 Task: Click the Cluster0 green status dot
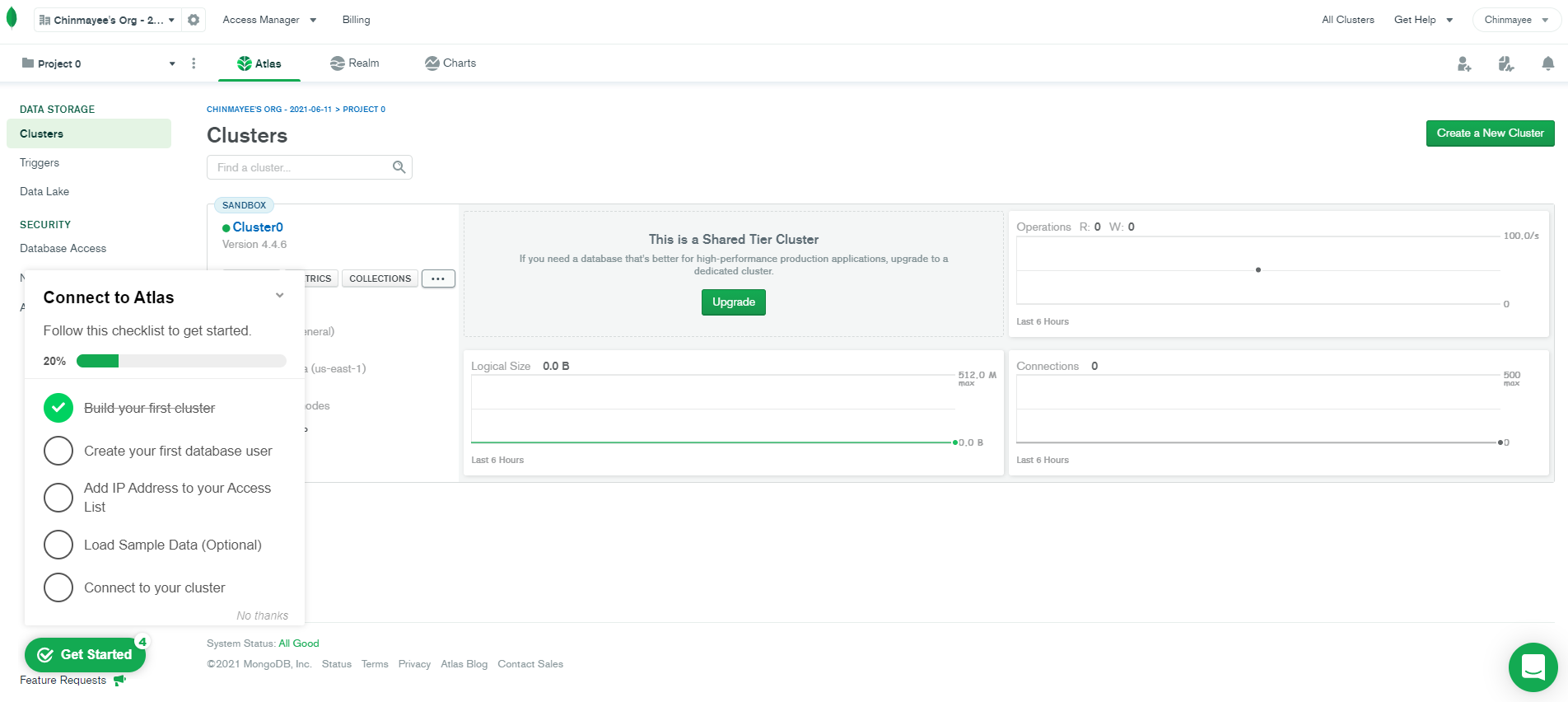[226, 228]
